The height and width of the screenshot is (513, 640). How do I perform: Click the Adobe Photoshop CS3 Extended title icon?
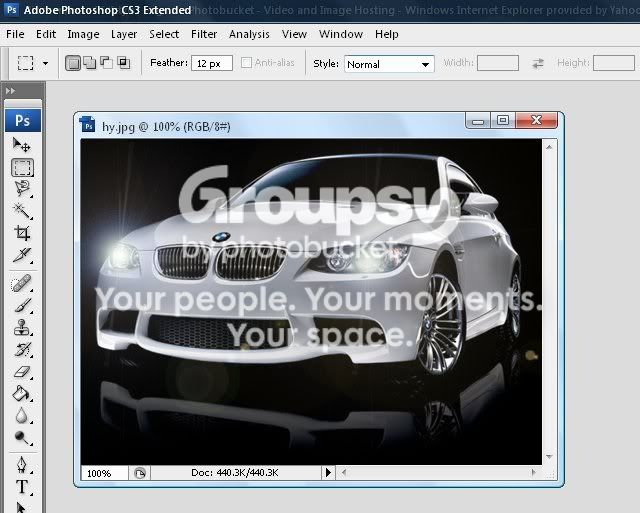[12, 9]
